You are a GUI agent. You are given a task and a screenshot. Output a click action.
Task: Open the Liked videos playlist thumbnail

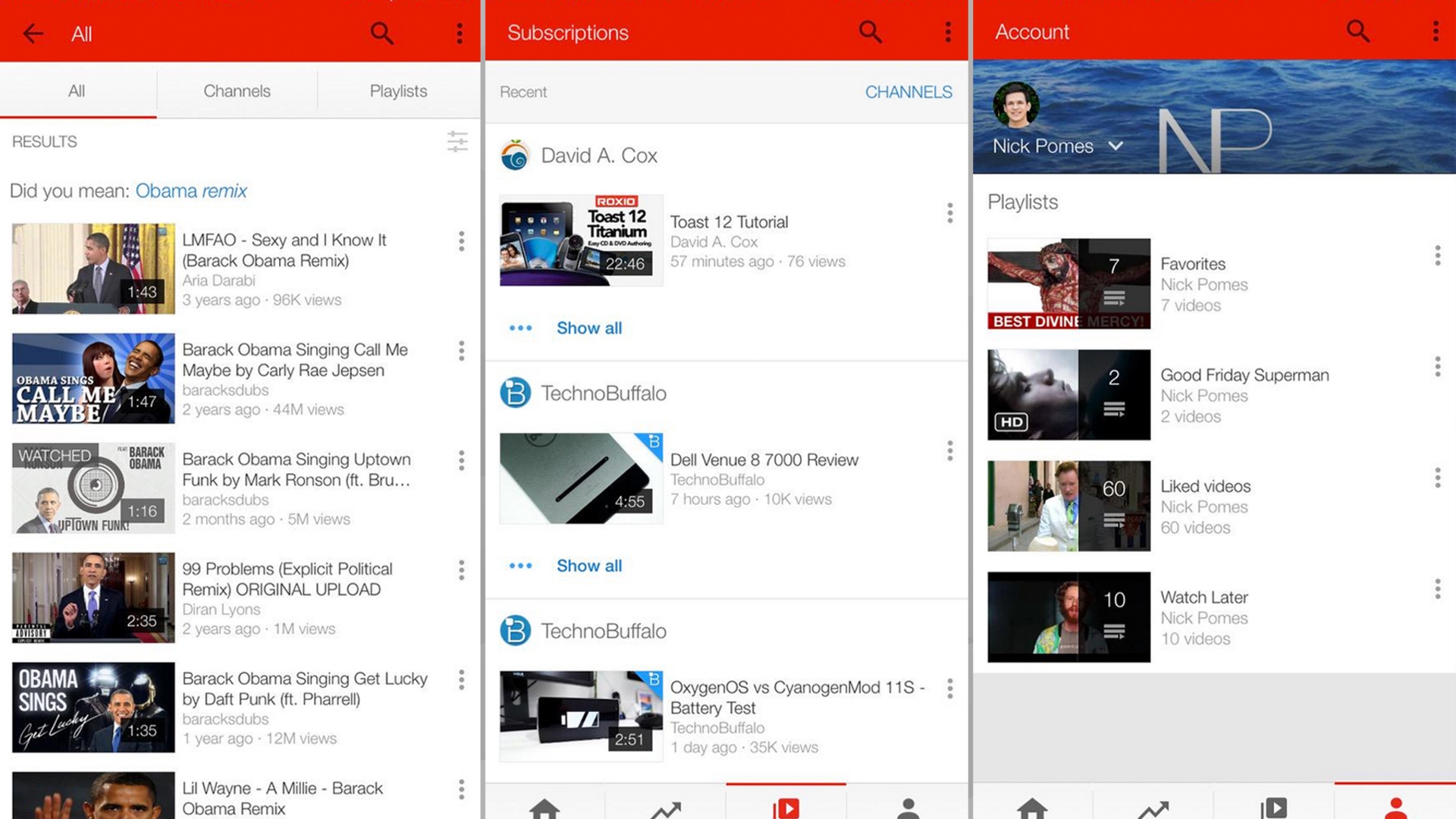(x=1068, y=506)
